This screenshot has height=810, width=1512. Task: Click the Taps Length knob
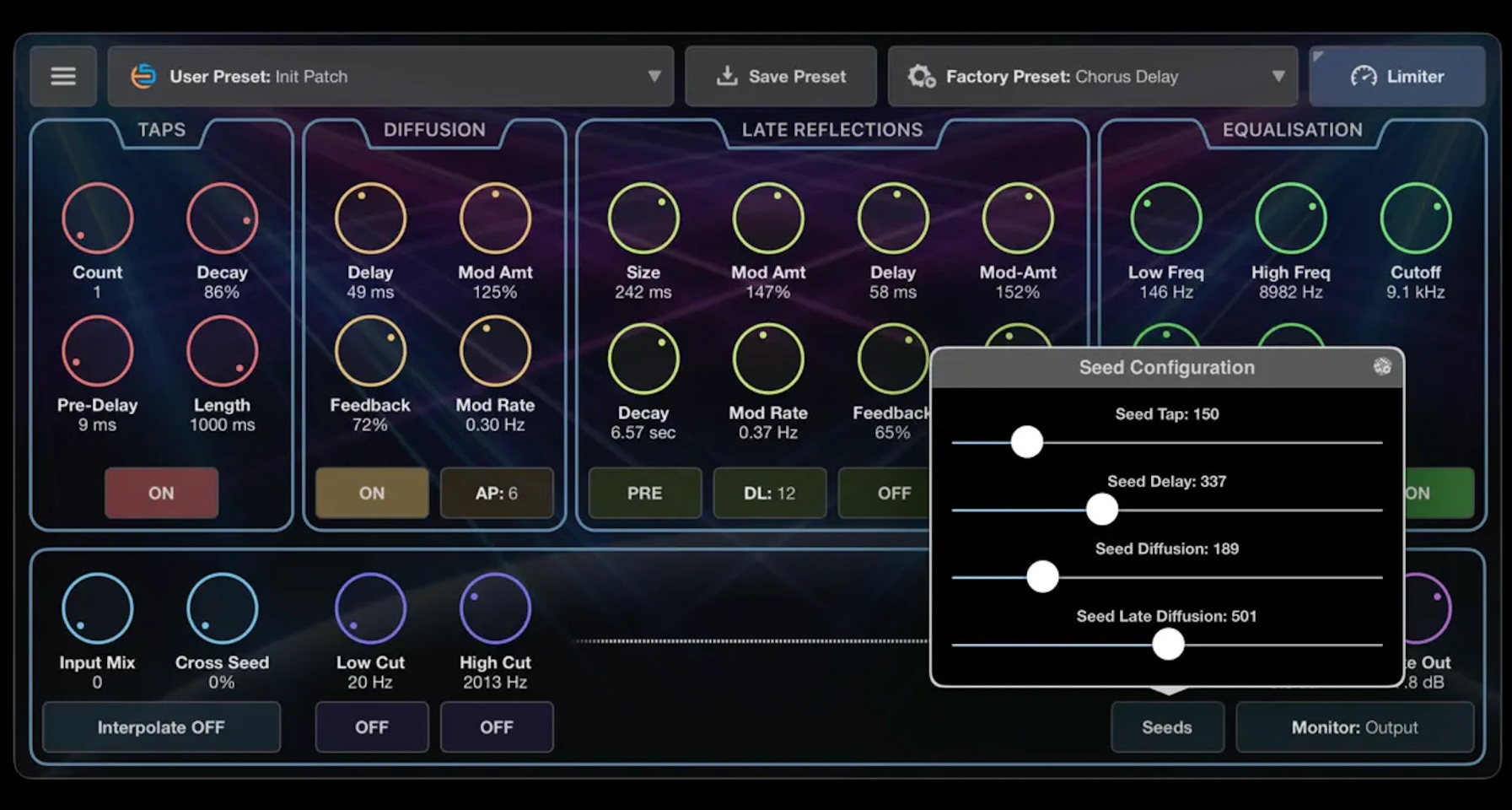pyautogui.click(x=222, y=351)
